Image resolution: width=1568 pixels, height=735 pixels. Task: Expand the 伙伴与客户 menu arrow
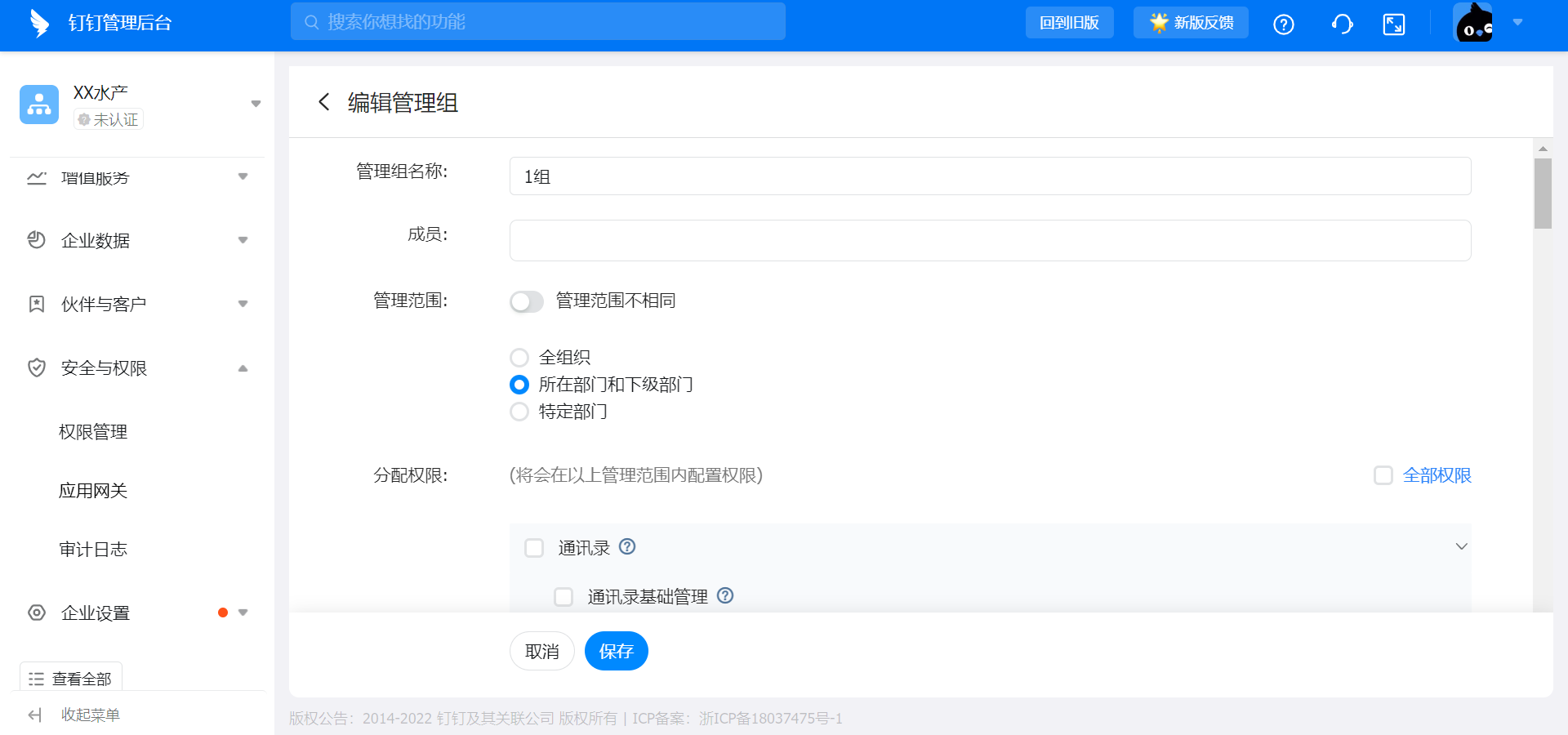point(243,304)
